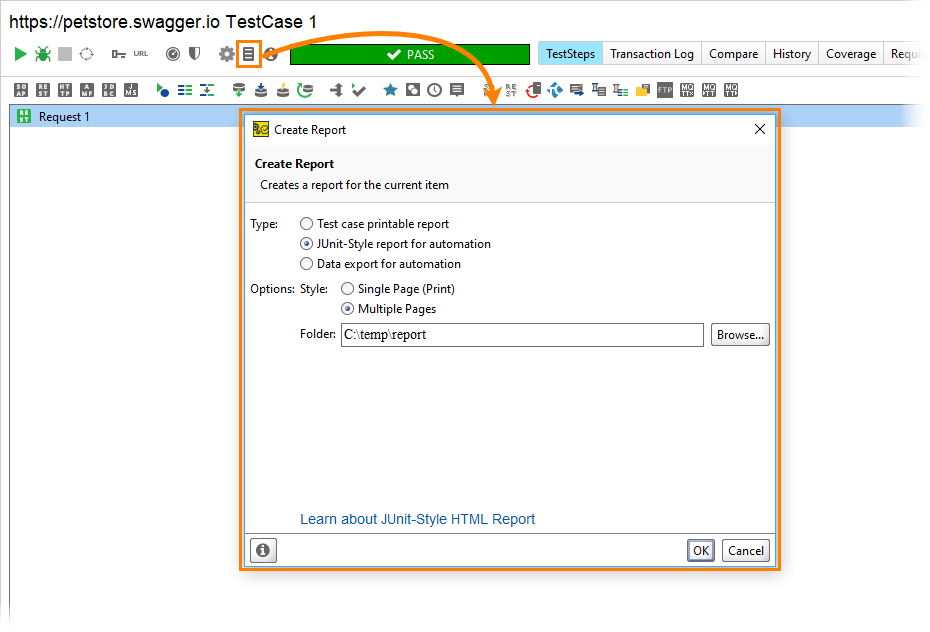The width and height of the screenshot is (930, 632).
Task: Browse for a report folder
Action: pyautogui.click(x=740, y=334)
